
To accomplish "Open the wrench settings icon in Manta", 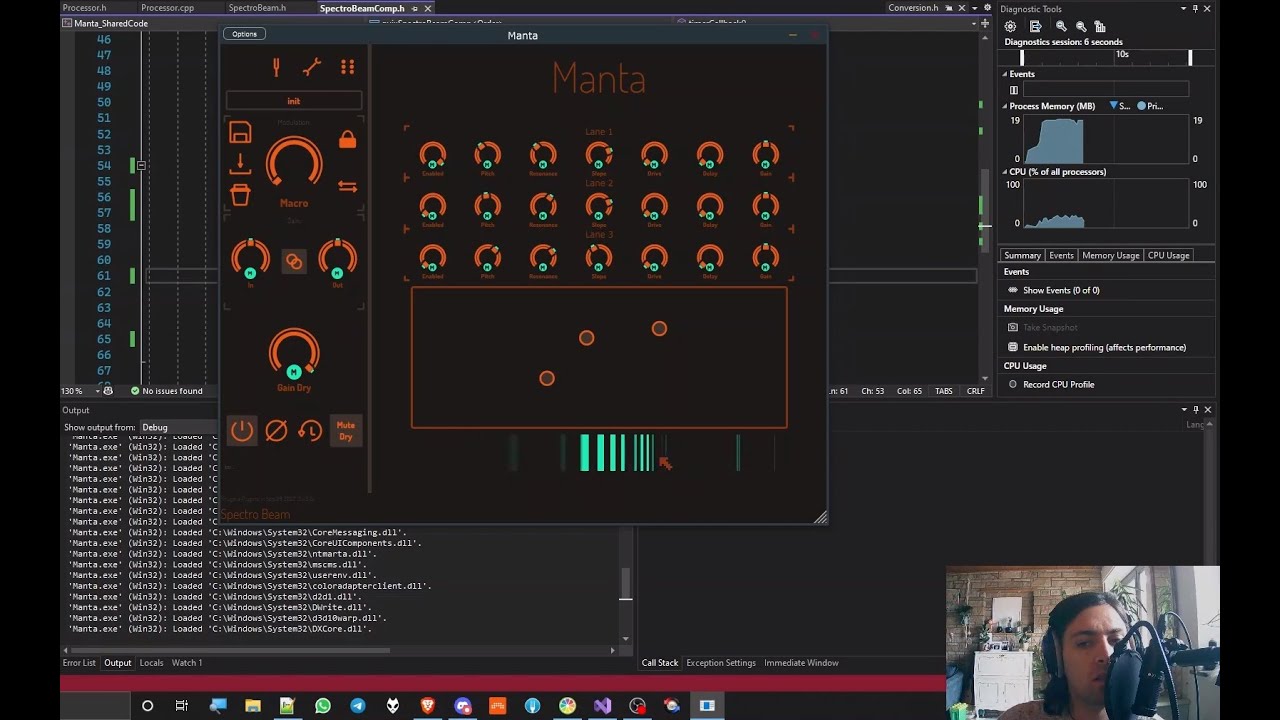I will tap(312, 67).
